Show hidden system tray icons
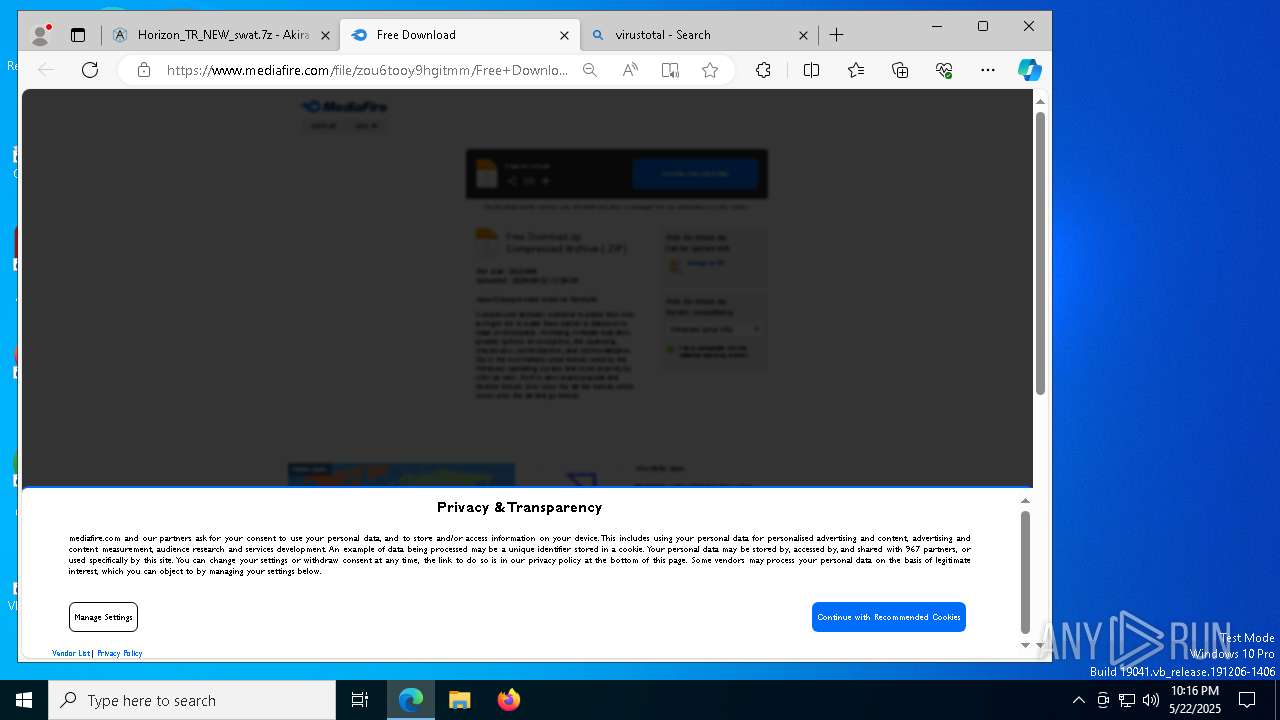1280x720 pixels. pos(1078,700)
